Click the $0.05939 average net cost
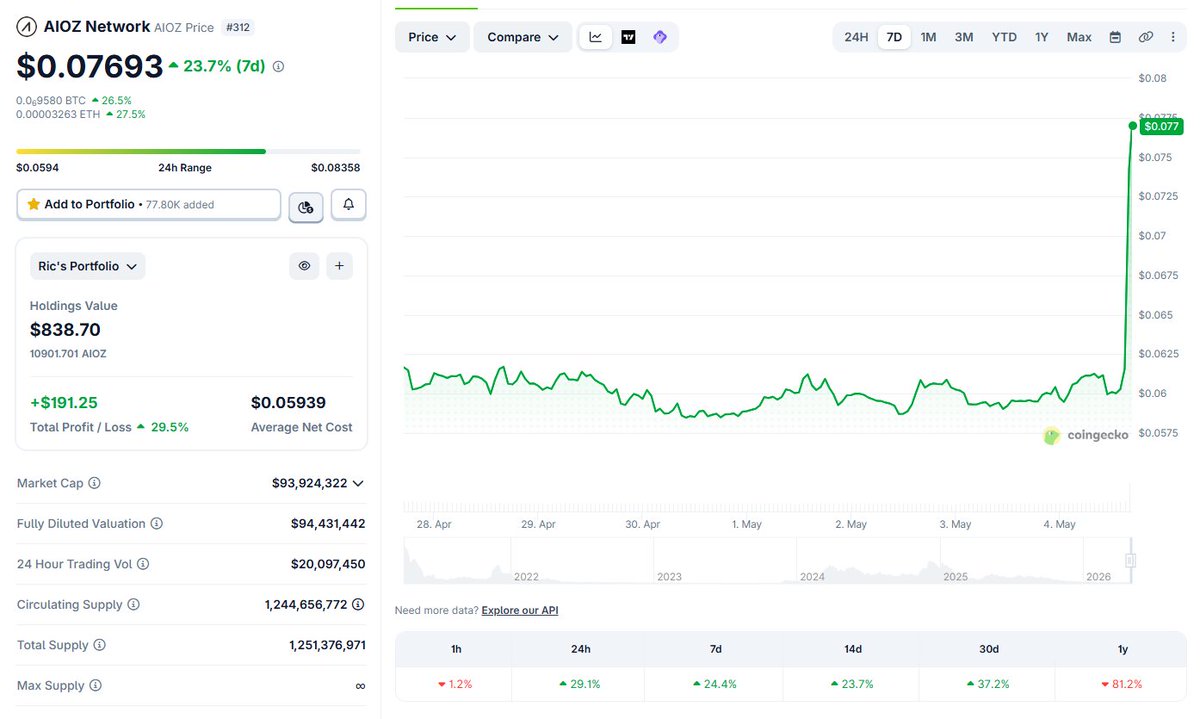1200x719 pixels. (288, 403)
